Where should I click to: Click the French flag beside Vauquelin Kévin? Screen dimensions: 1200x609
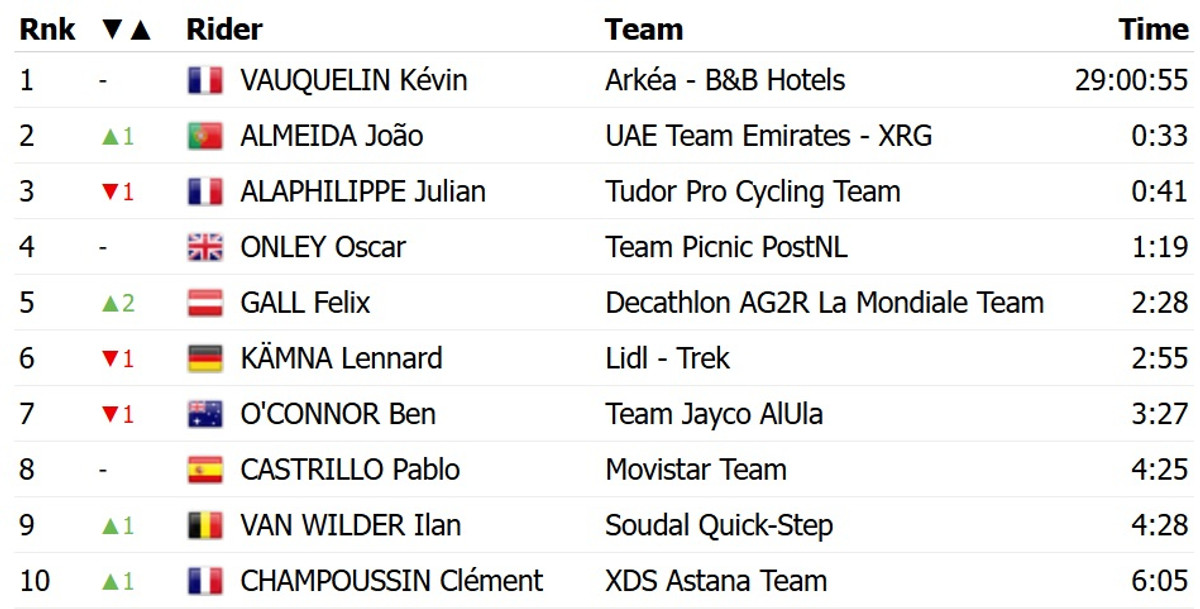pyautogui.click(x=205, y=81)
